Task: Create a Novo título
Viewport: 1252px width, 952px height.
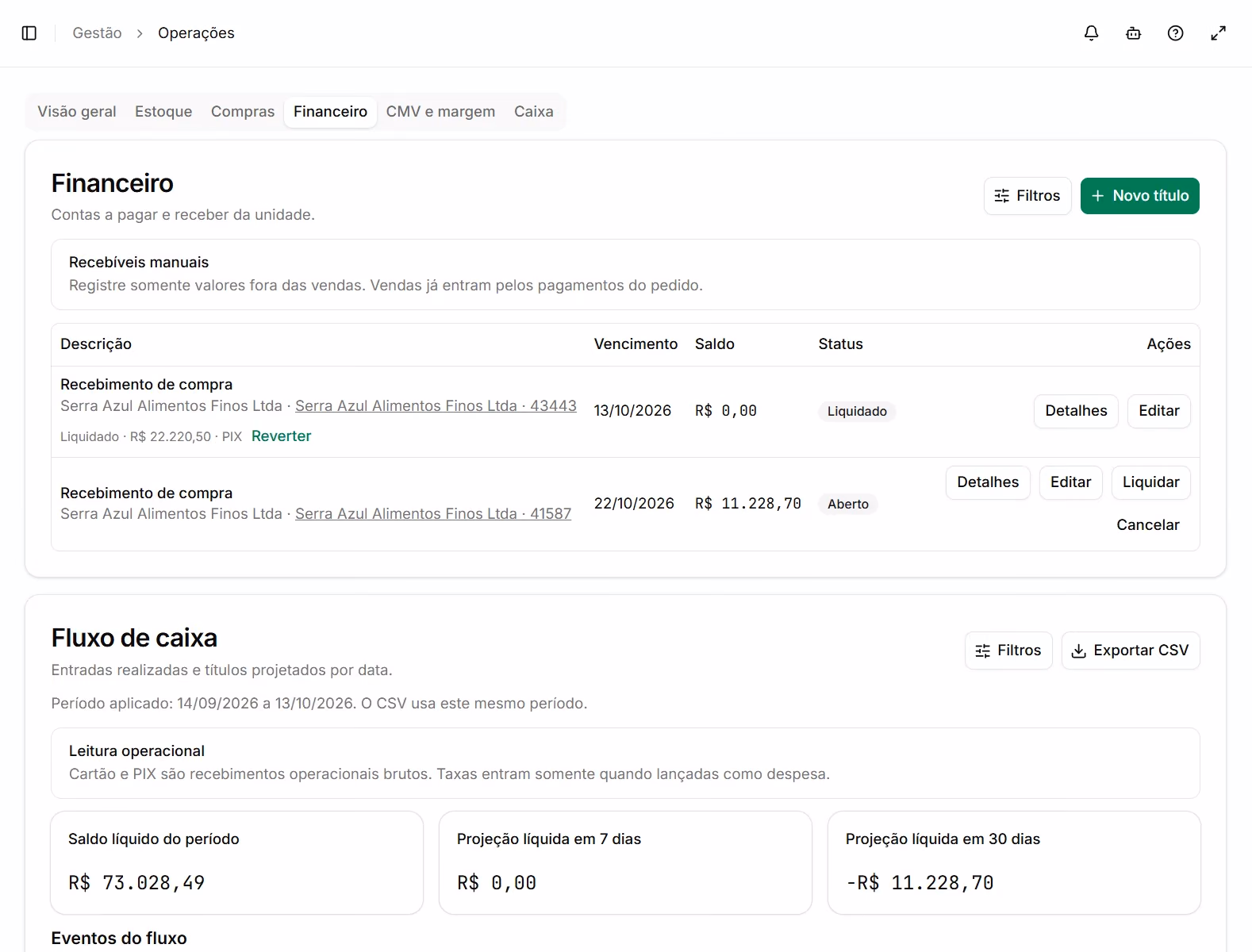Action: point(1140,196)
